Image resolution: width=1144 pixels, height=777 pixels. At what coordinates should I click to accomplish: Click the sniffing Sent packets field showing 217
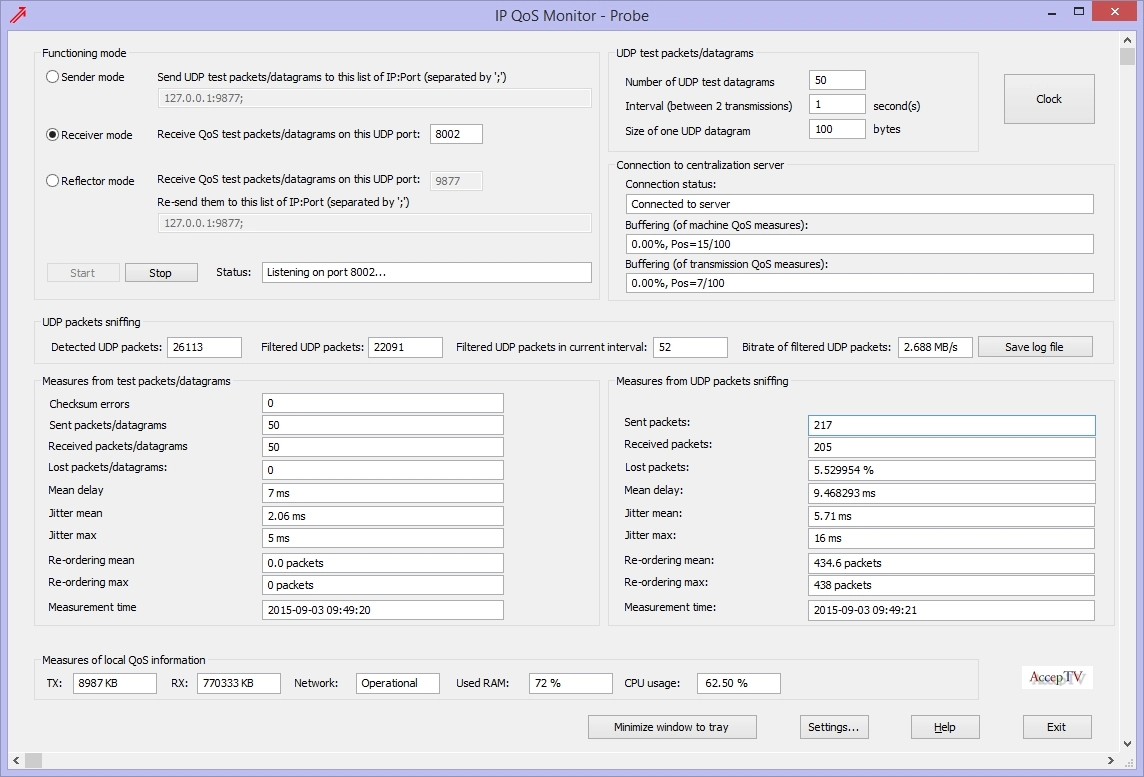click(951, 425)
